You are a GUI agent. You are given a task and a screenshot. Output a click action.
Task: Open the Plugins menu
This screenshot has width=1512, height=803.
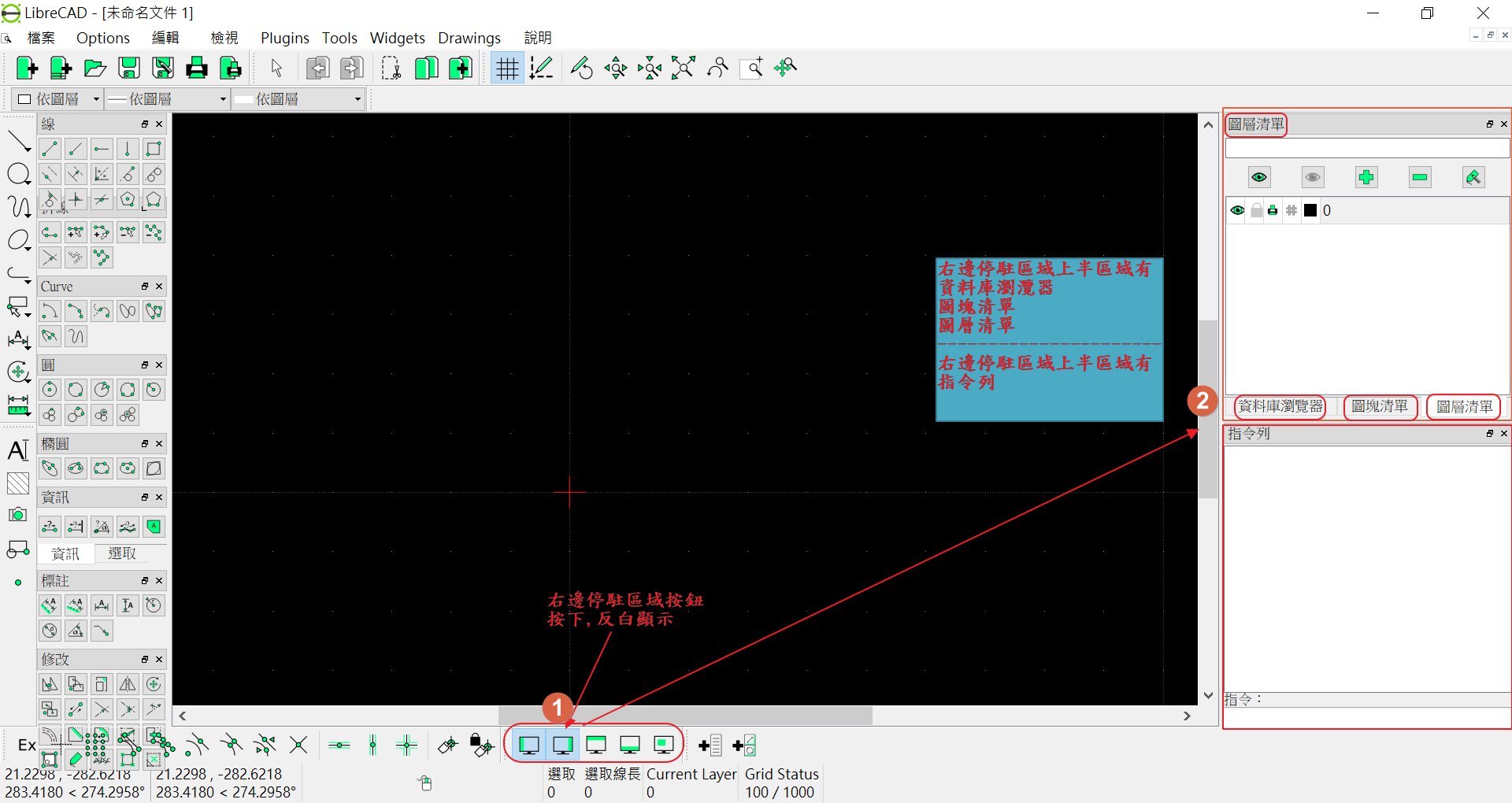[284, 38]
